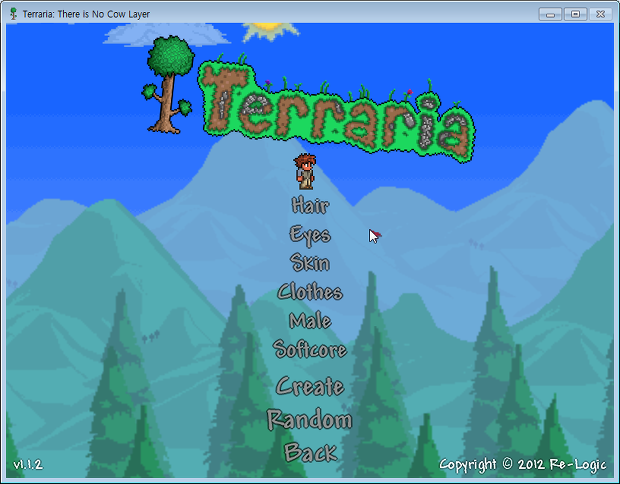Toggle the Softcore difficulty option
Screen dimensions: 620x484
pyautogui.click(x=310, y=349)
